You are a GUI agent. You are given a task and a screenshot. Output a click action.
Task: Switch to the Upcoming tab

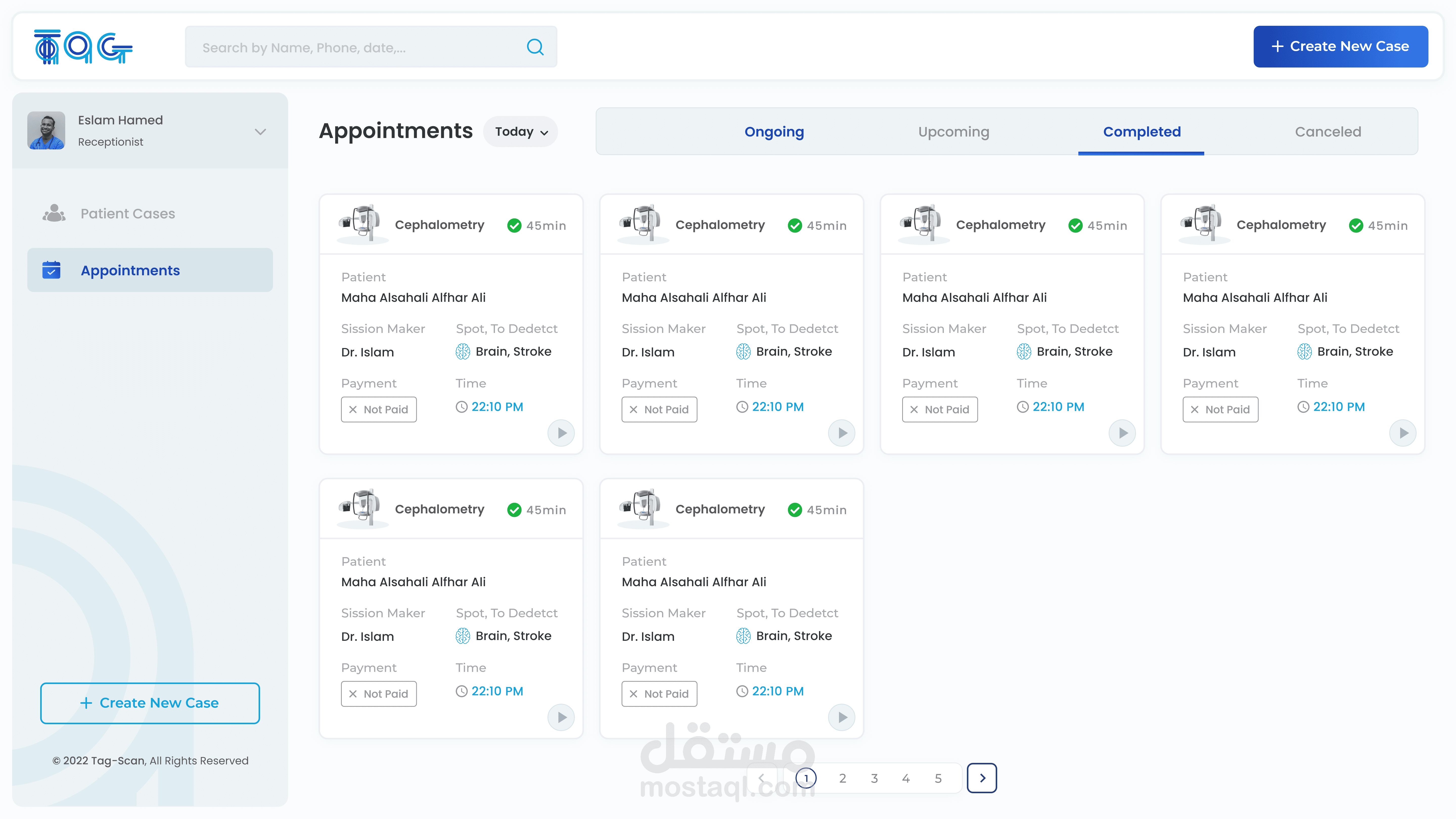pos(953,132)
